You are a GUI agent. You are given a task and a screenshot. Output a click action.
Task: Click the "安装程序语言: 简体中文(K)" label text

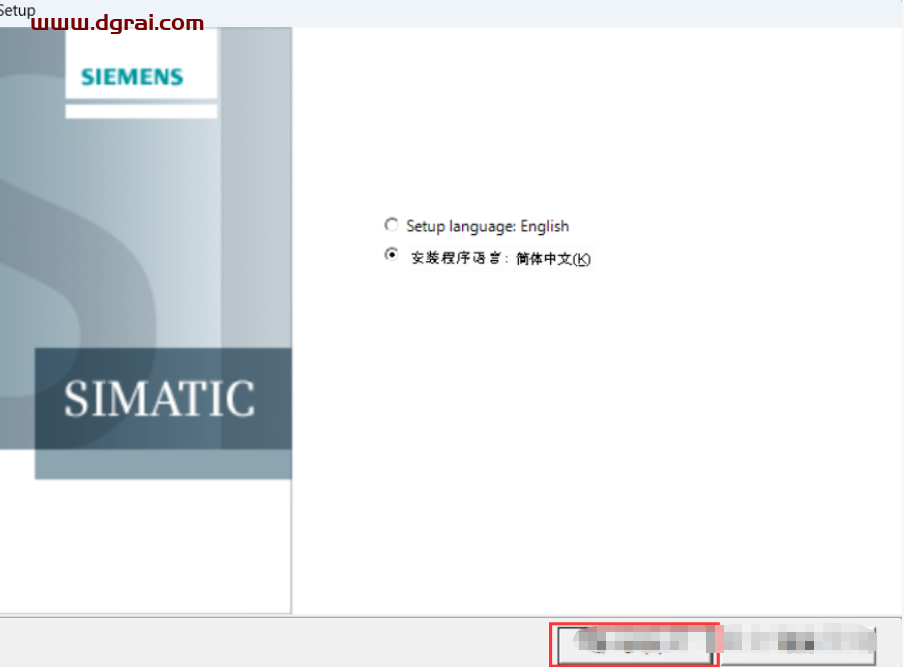pyautogui.click(x=500, y=258)
